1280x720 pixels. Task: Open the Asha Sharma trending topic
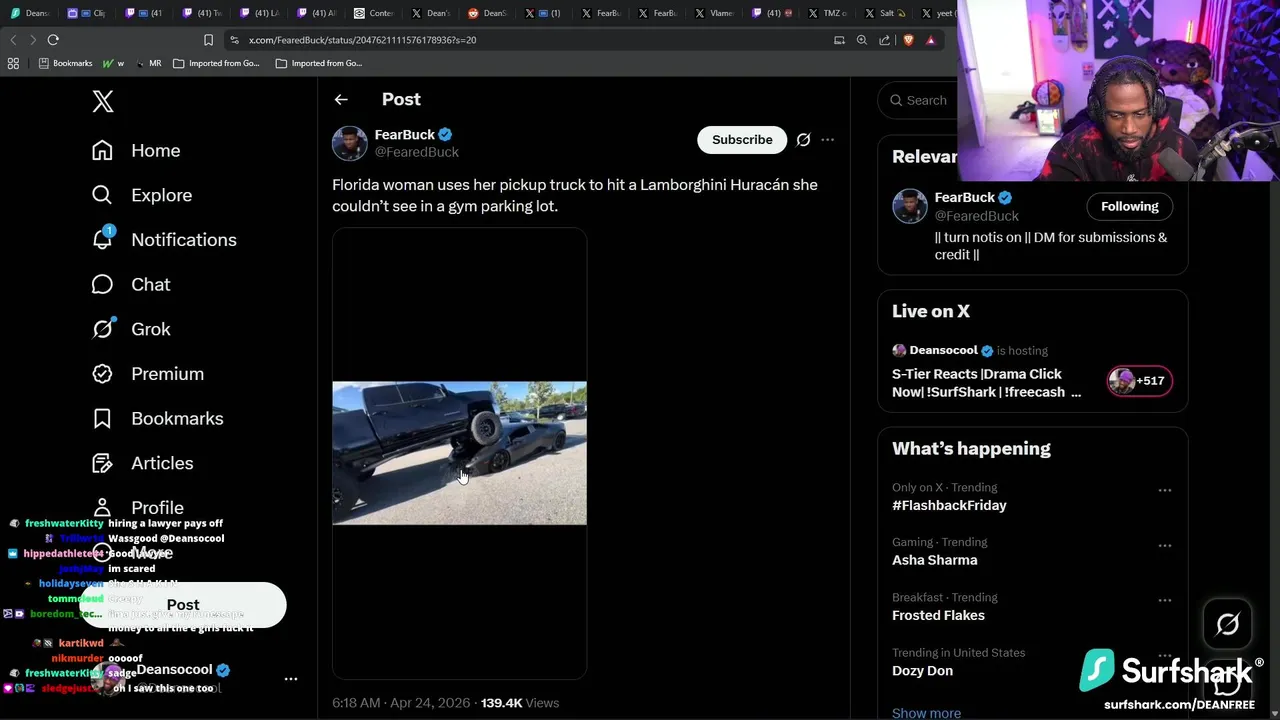point(934,560)
